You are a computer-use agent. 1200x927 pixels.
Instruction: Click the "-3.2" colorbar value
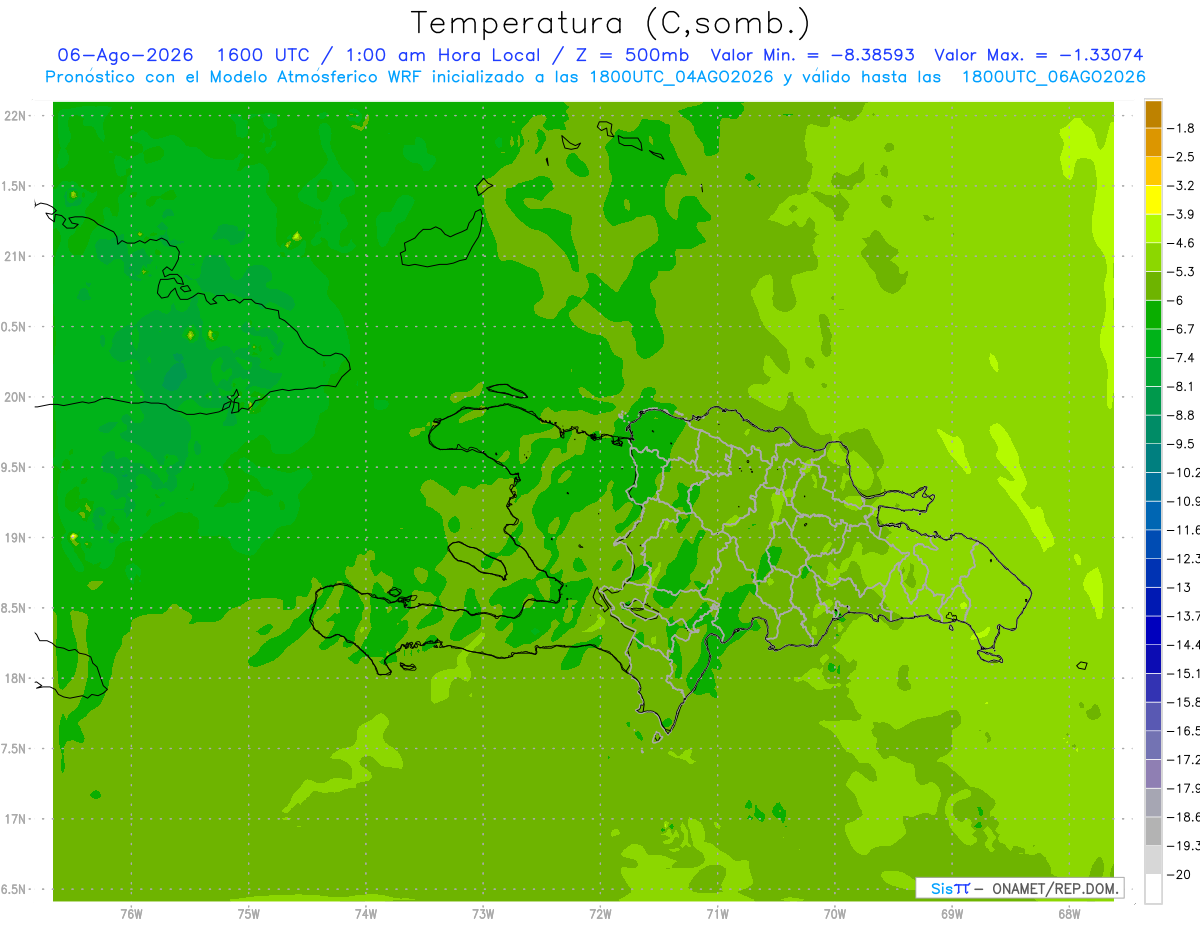click(1183, 186)
